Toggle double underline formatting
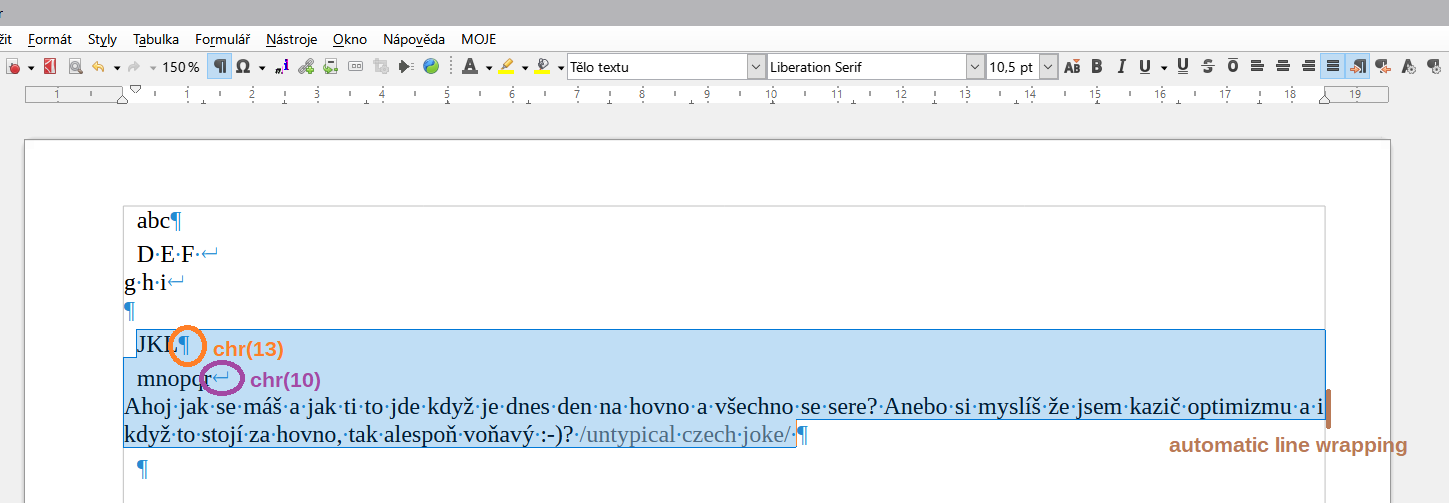 [x=1183, y=67]
